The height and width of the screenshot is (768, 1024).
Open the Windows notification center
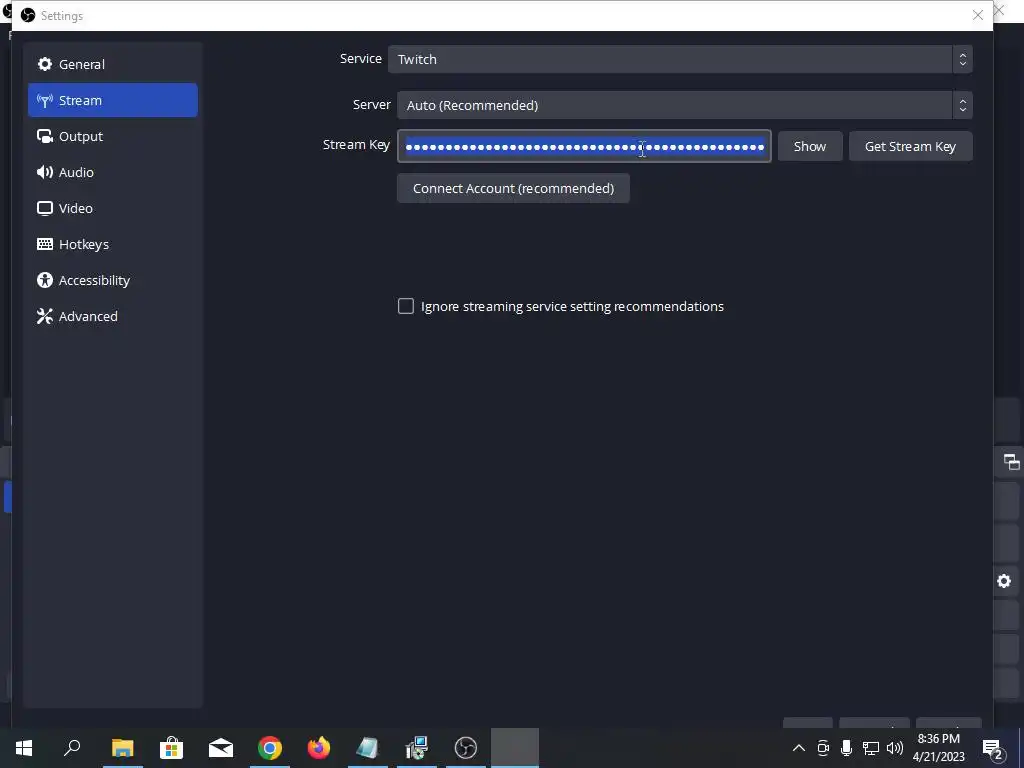click(x=993, y=748)
